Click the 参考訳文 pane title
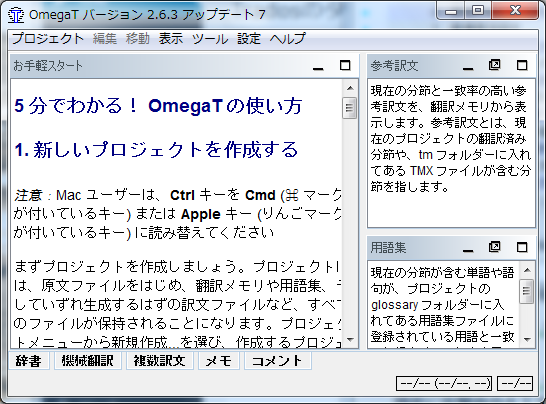This screenshot has width=546, height=404. 394,65
